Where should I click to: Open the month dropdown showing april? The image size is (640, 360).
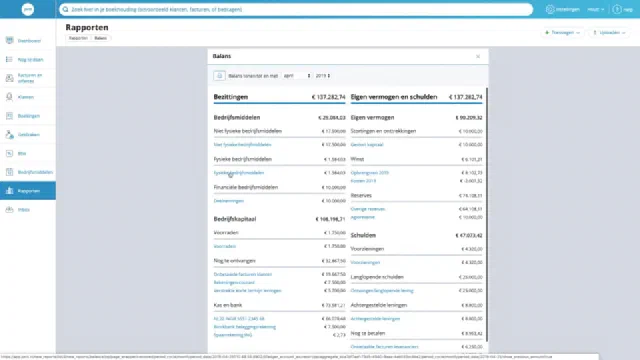297,76
